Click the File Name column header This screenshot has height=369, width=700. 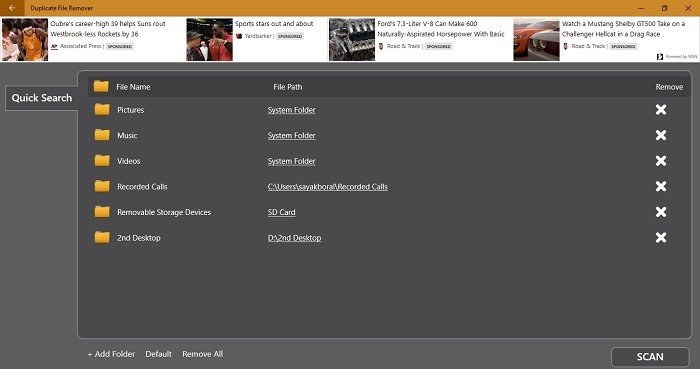click(133, 87)
